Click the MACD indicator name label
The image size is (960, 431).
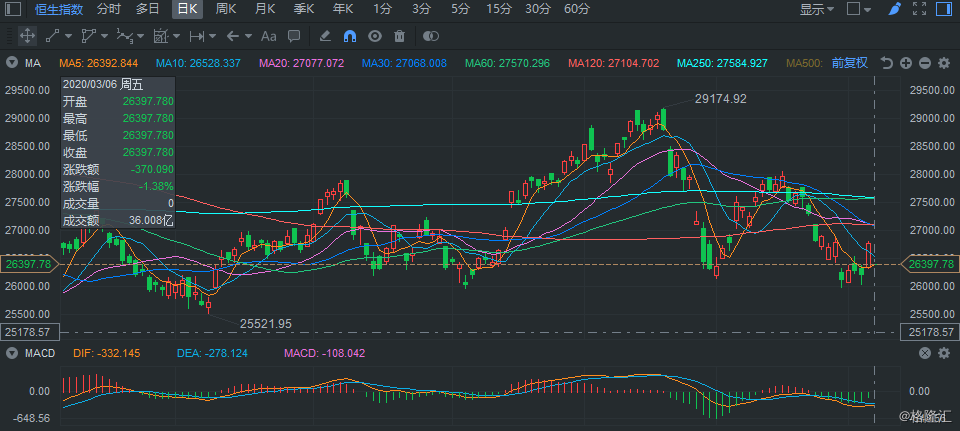pos(40,353)
